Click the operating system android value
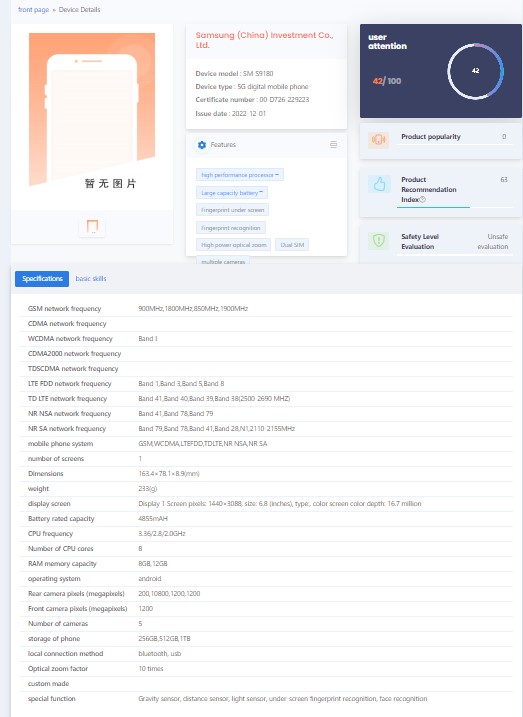 tap(149, 579)
